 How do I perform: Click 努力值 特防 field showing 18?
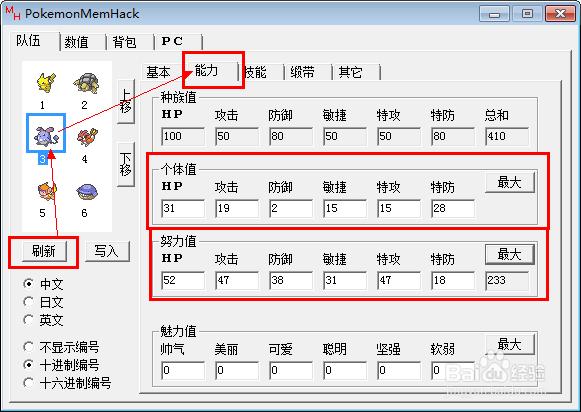[x=453, y=280]
